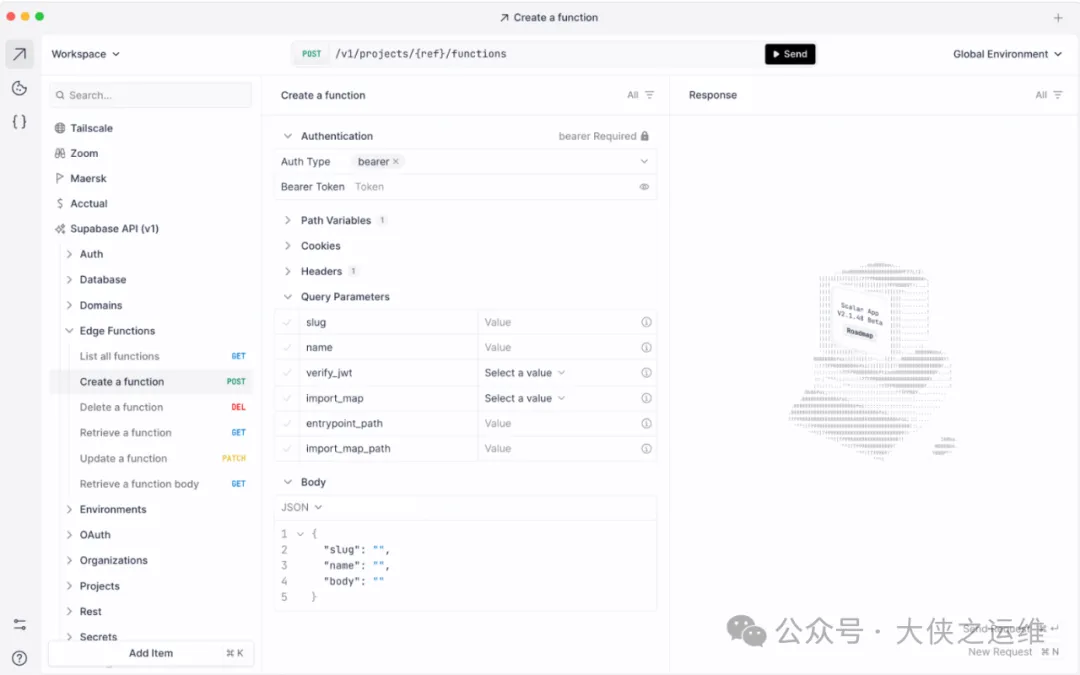Open the Auth Type dropdown arrow

(644, 162)
